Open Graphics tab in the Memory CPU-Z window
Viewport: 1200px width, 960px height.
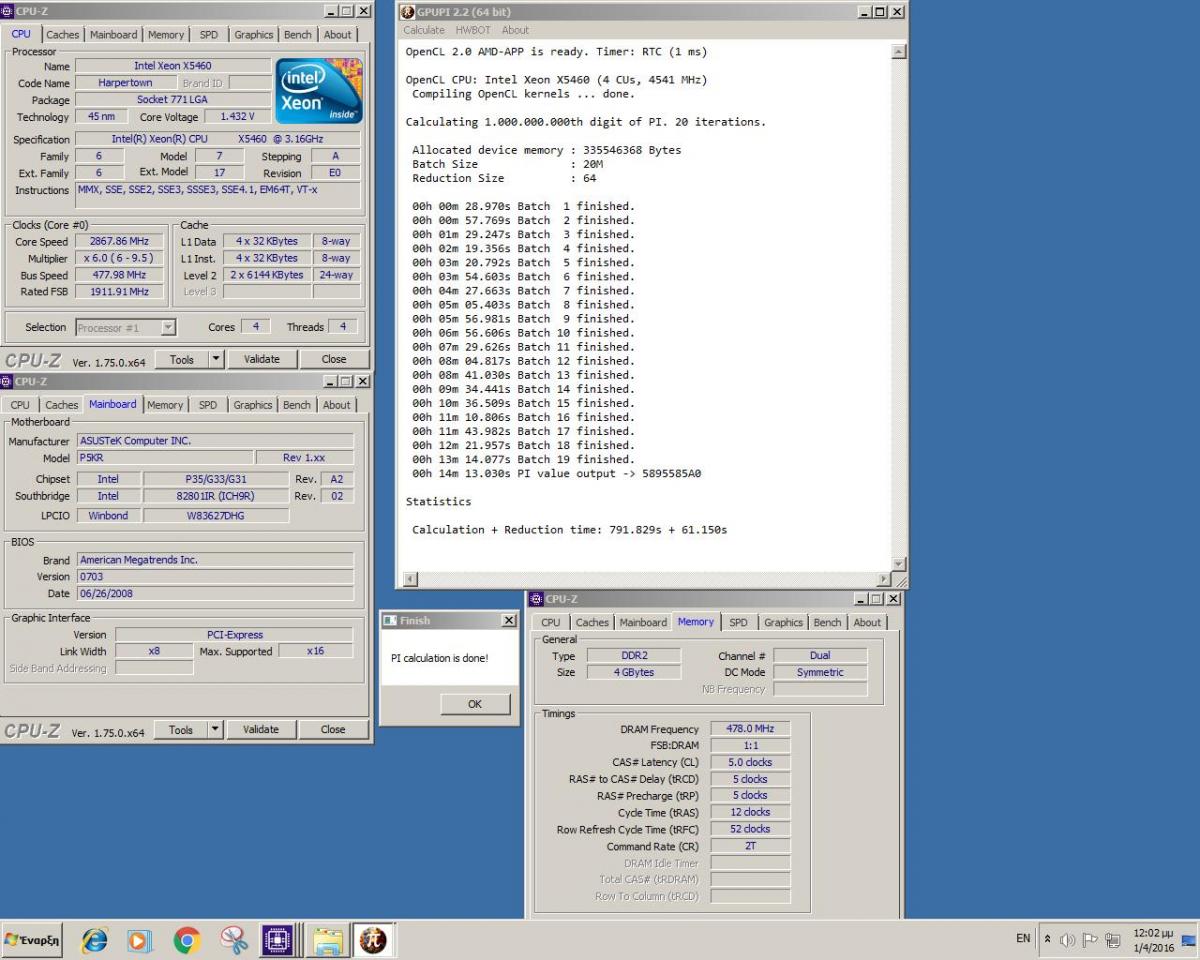point(783,622)
